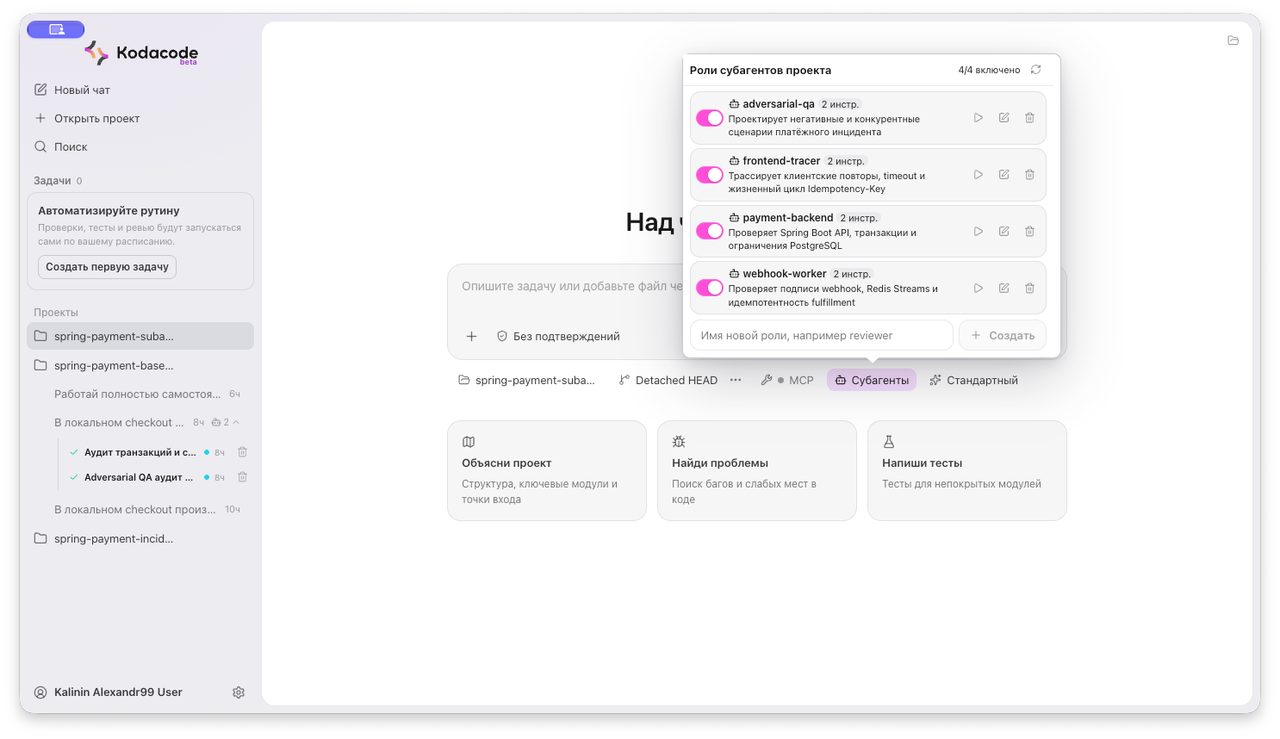Delete the Adversarial QA audit chat
Viewport: 1280px width, 739px height.
pyautogui.click(x=242, y=477)
